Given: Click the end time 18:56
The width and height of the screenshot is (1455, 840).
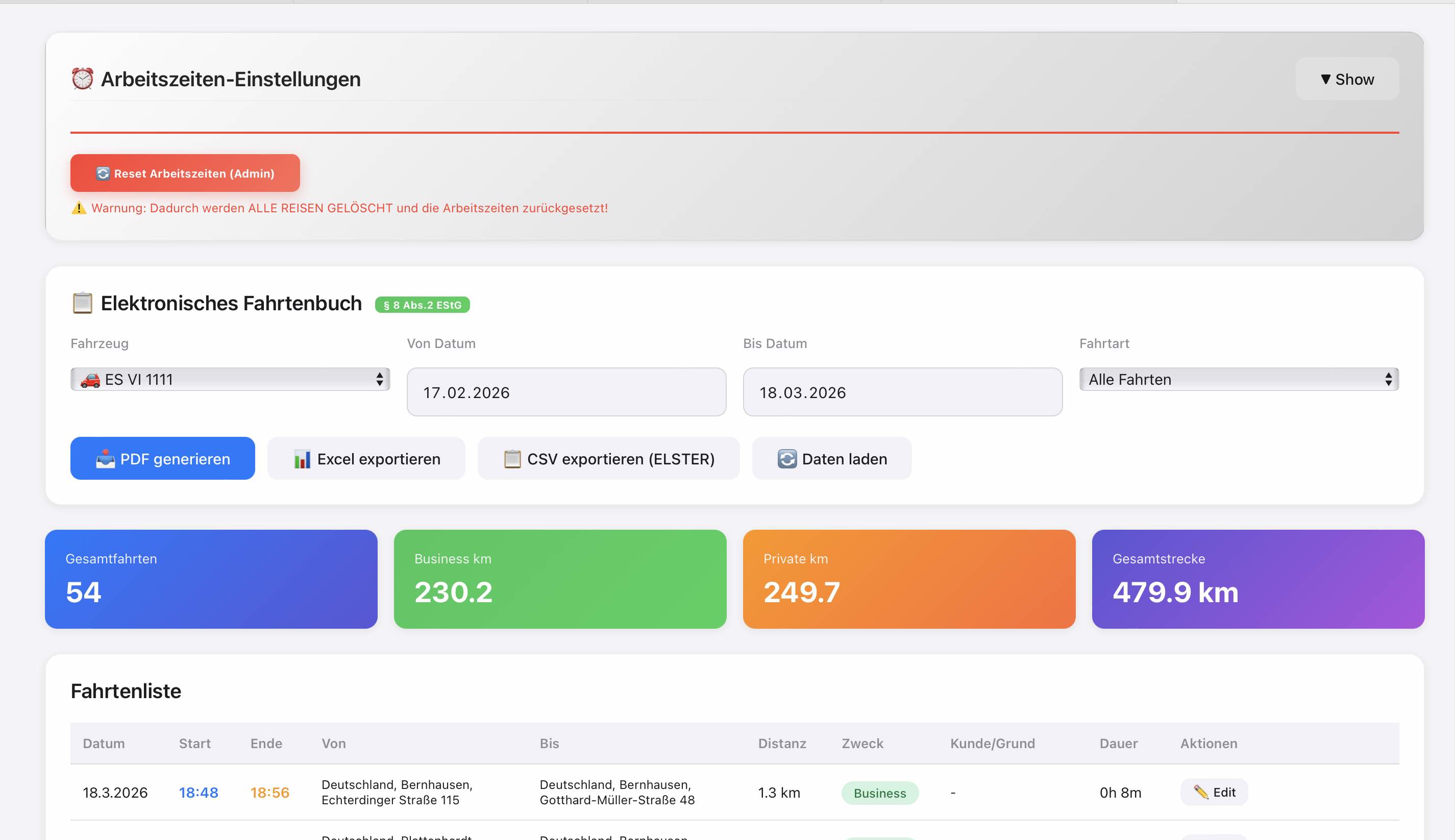Looking at the screenshot, I should pyautogui.click(x=269, y=793).
